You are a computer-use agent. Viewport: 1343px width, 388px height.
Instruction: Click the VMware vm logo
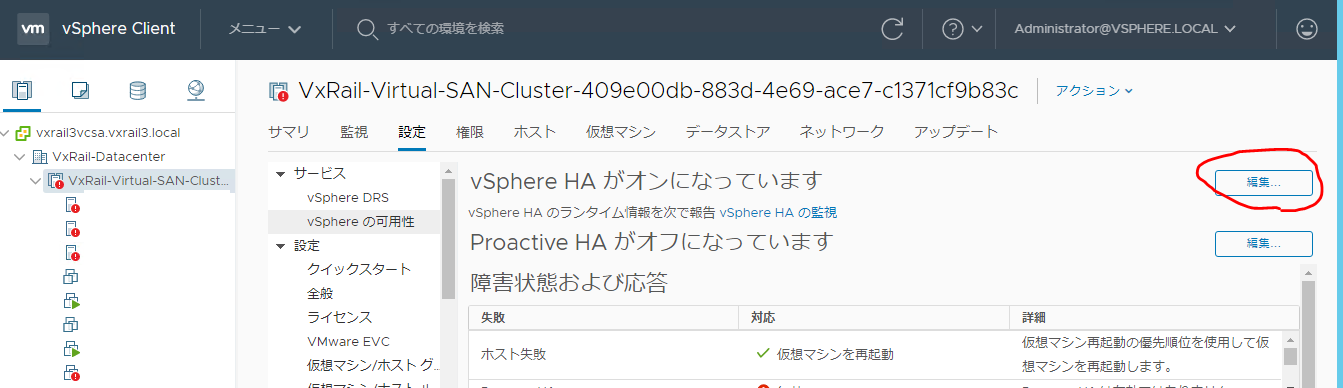[34, 29]
